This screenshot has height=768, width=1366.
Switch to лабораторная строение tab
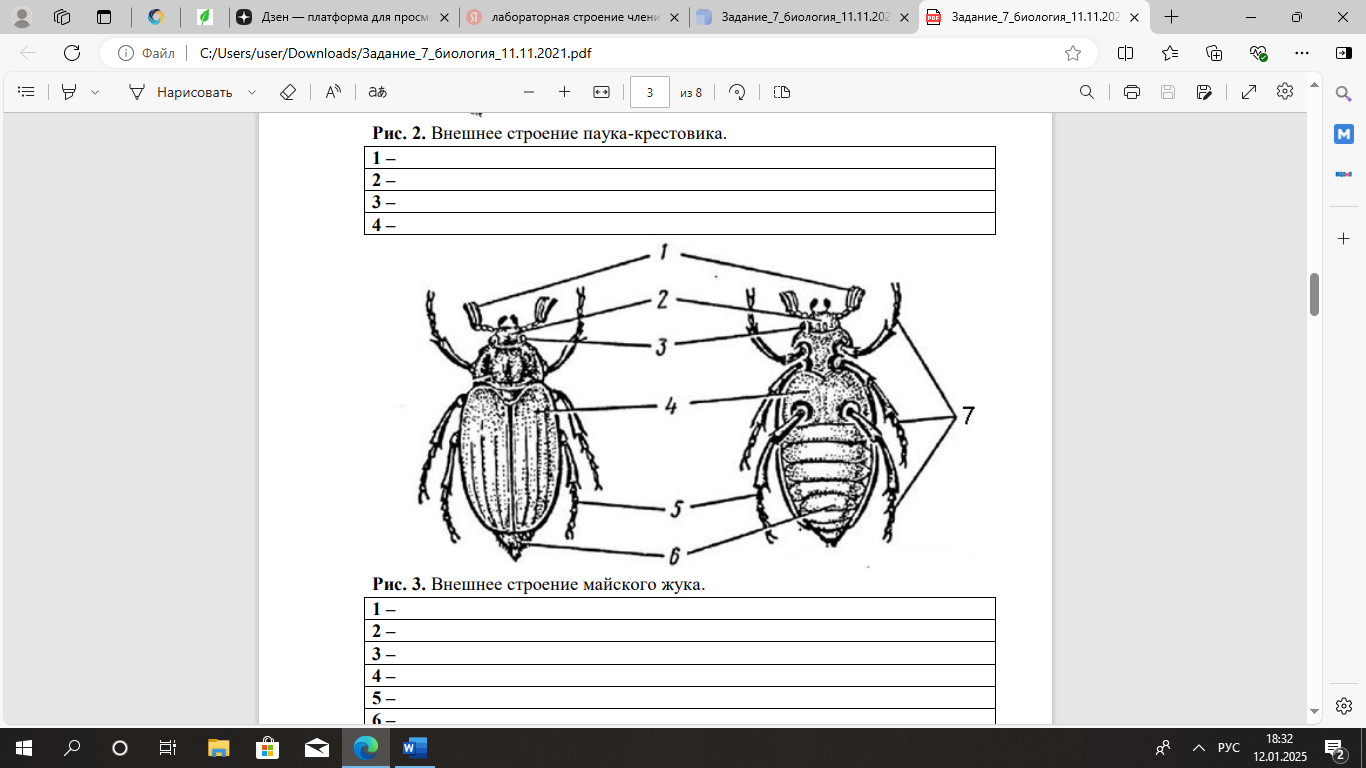(574, 17)
